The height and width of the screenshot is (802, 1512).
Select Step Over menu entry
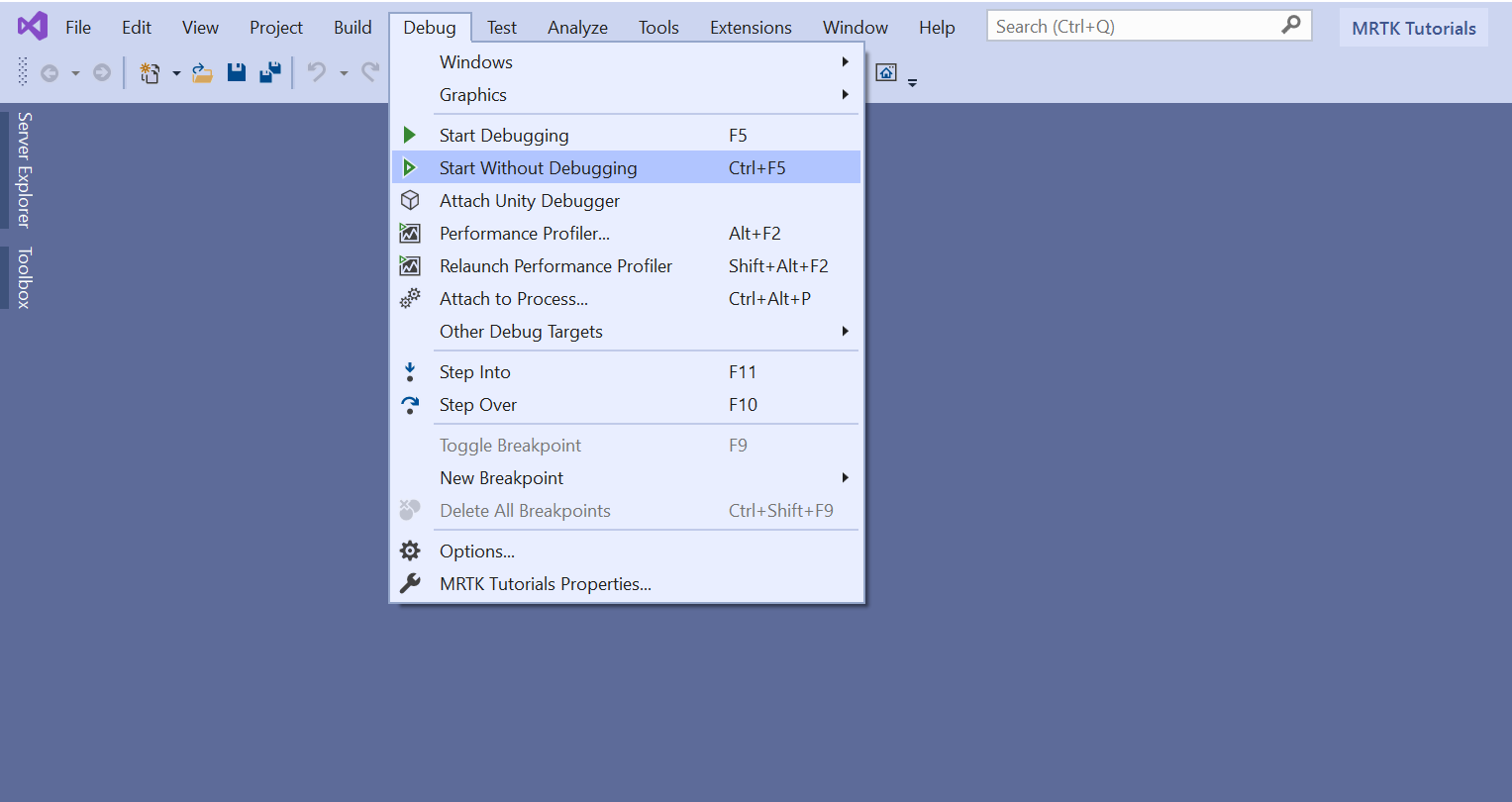[x=627, y=404]
